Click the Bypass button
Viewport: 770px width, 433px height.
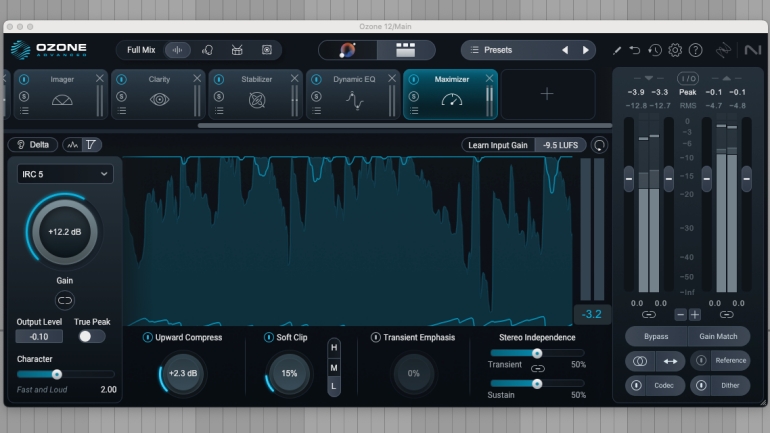(656, 336)
